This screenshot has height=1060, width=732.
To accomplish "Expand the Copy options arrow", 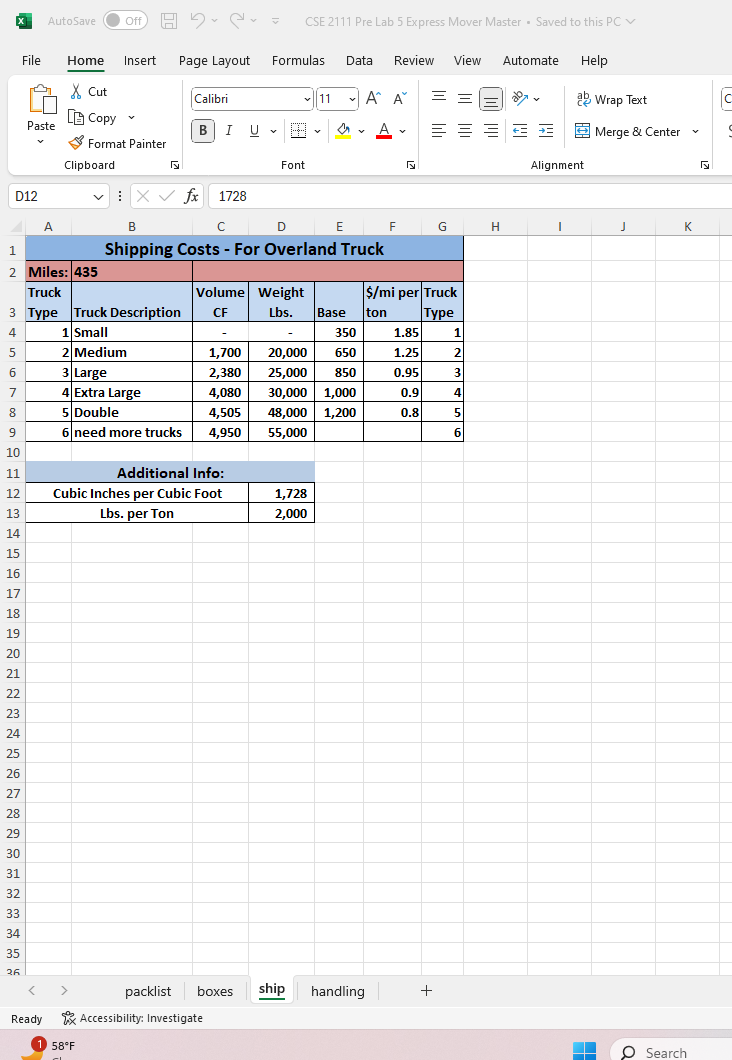I will (x=131, y=118).
